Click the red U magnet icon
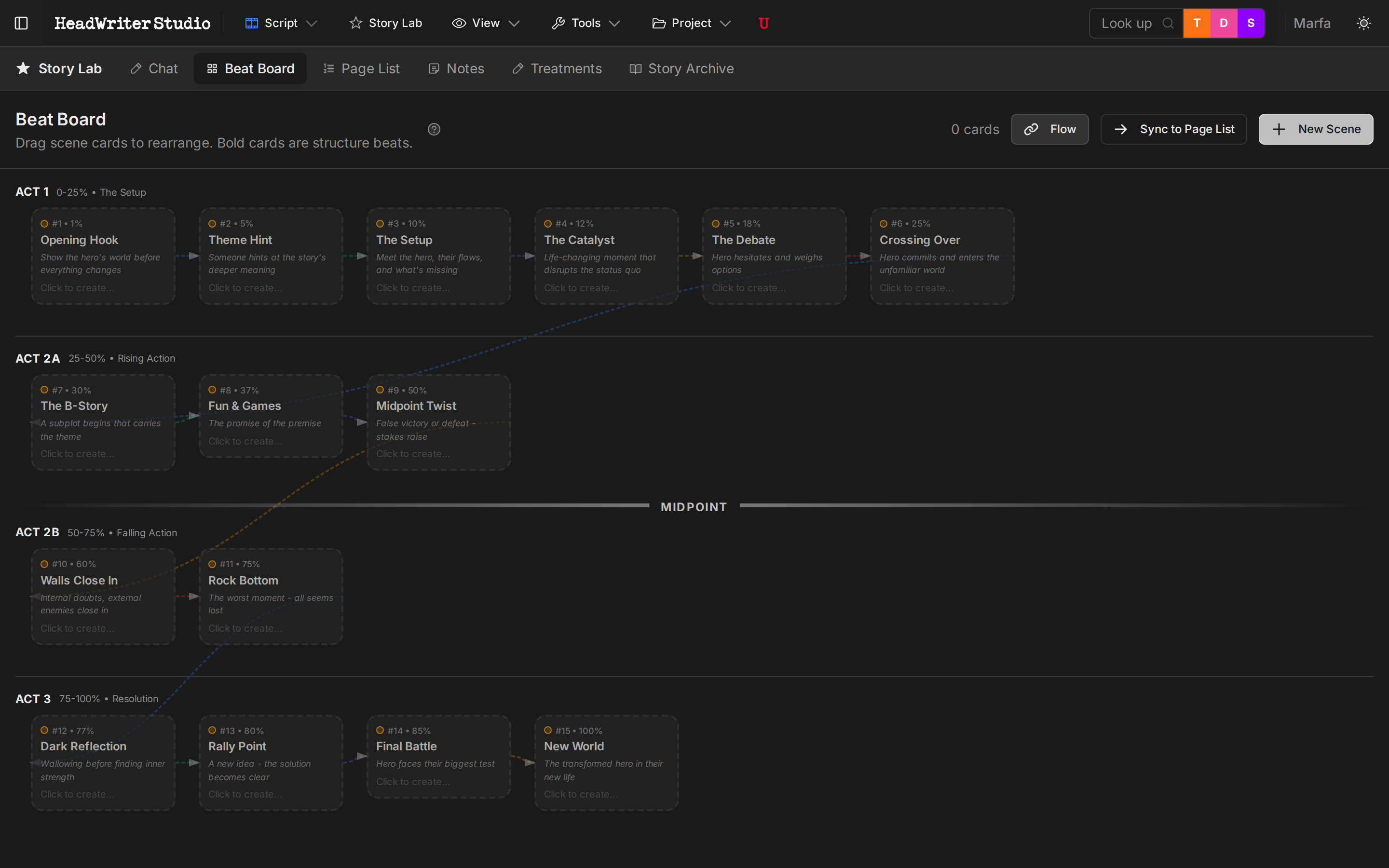 [x=763, y=23]
